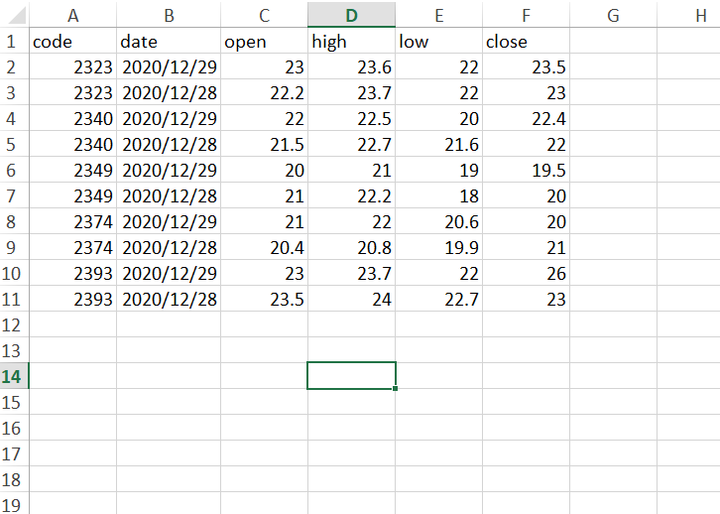Select row 14 header

[x=14, y=376]
